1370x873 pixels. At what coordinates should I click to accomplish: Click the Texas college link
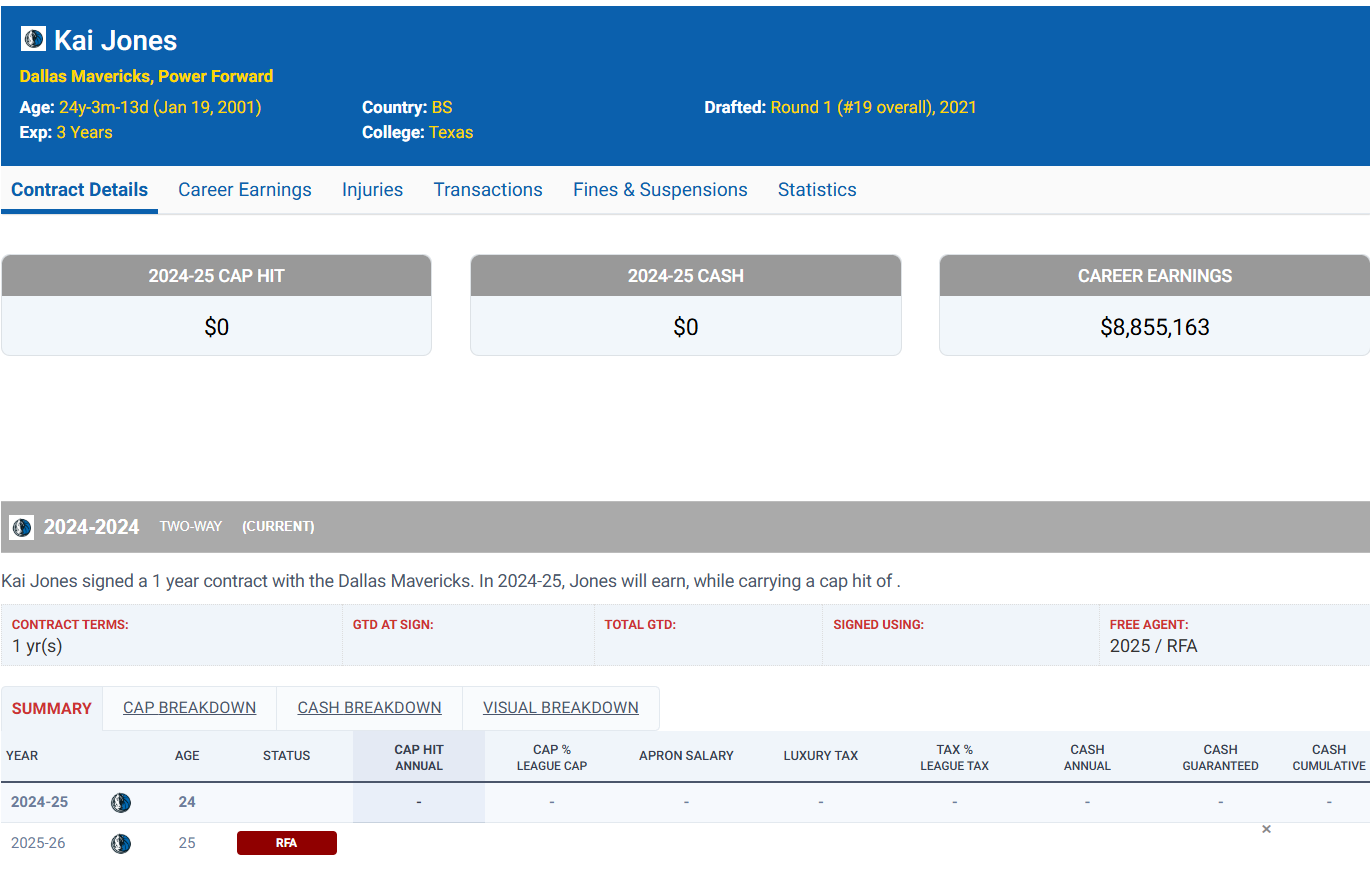pos(451,132)
